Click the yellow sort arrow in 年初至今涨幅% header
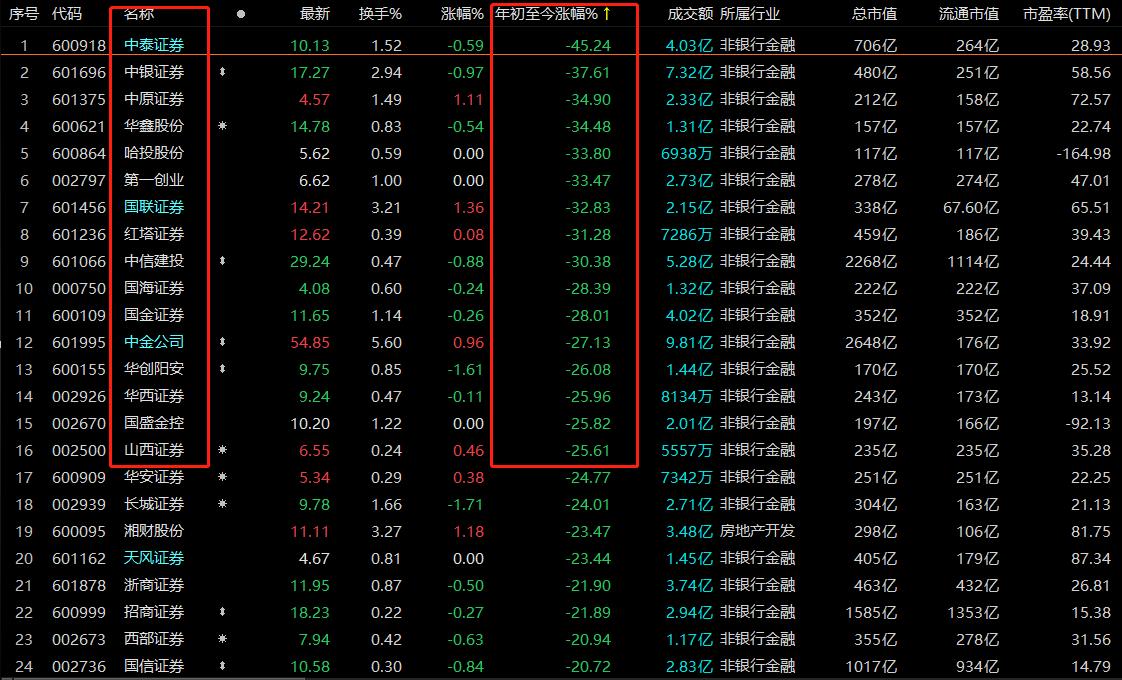1122x680 pixels. click(607, 14)
